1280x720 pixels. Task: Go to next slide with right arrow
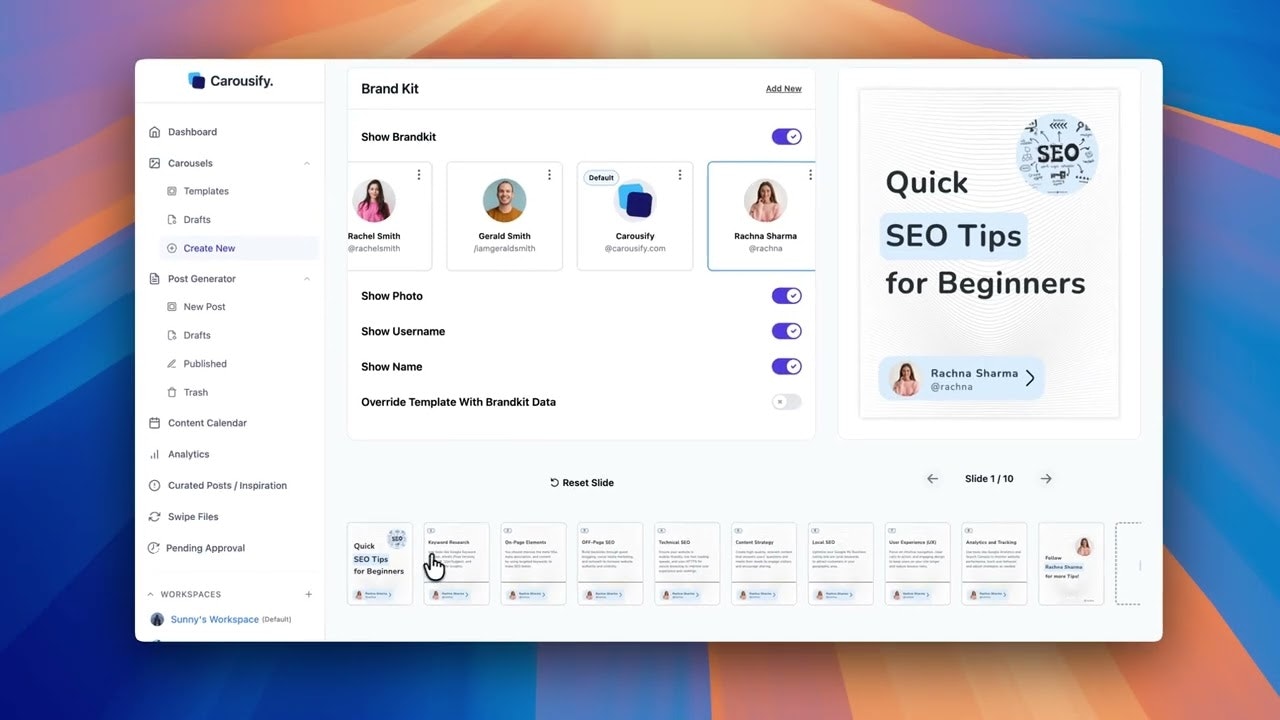click(1046, 479)
